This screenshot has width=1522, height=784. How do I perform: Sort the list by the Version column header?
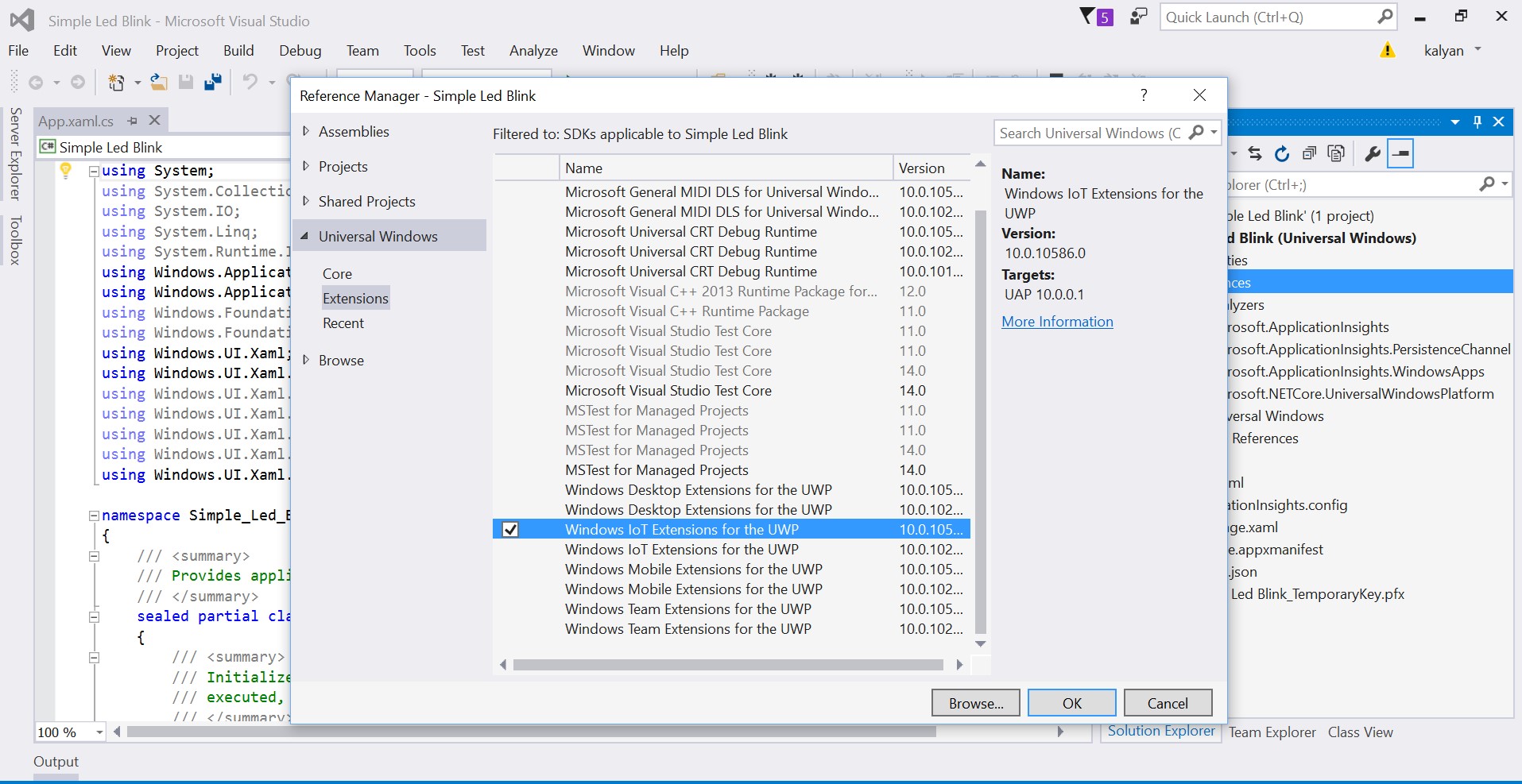coord(931,168)
